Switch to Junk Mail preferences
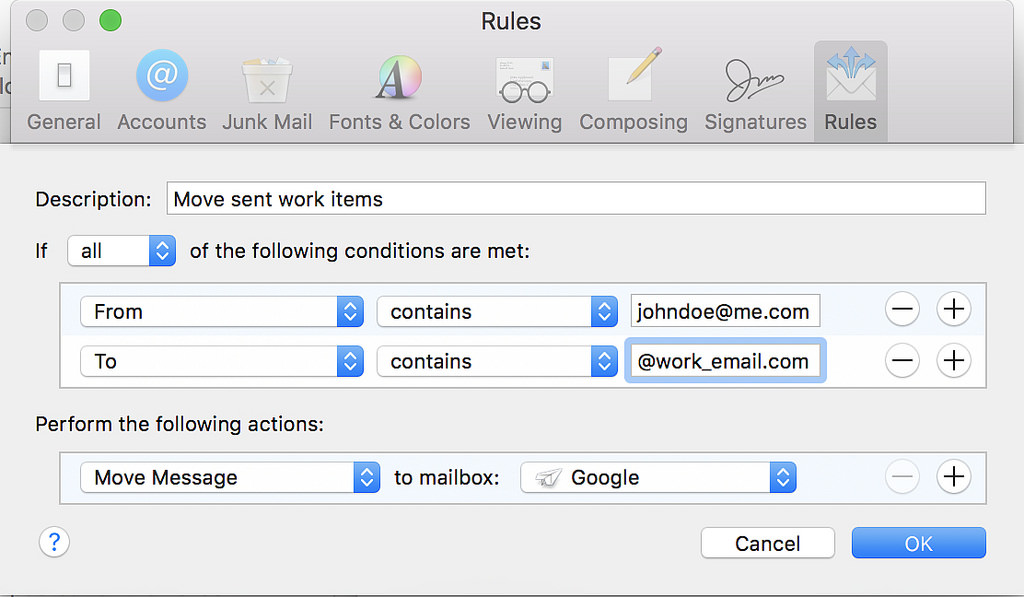This screenshot has width=1024, height=597. point(267,92)
